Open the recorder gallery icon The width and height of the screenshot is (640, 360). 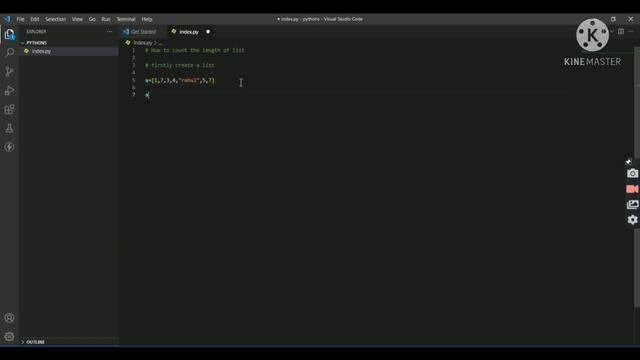632,204
